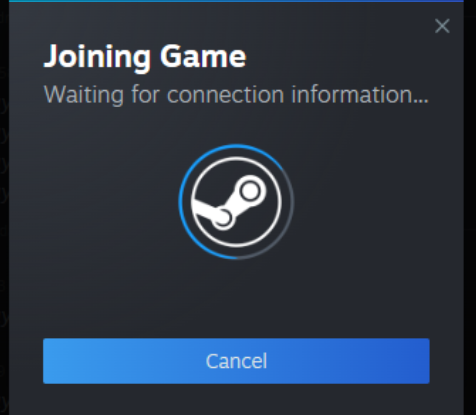The height and width of the screenshot is (415, 476).
Task: Stop waiting by clicking the blue Cancel bar
Action: pos(236,361)
